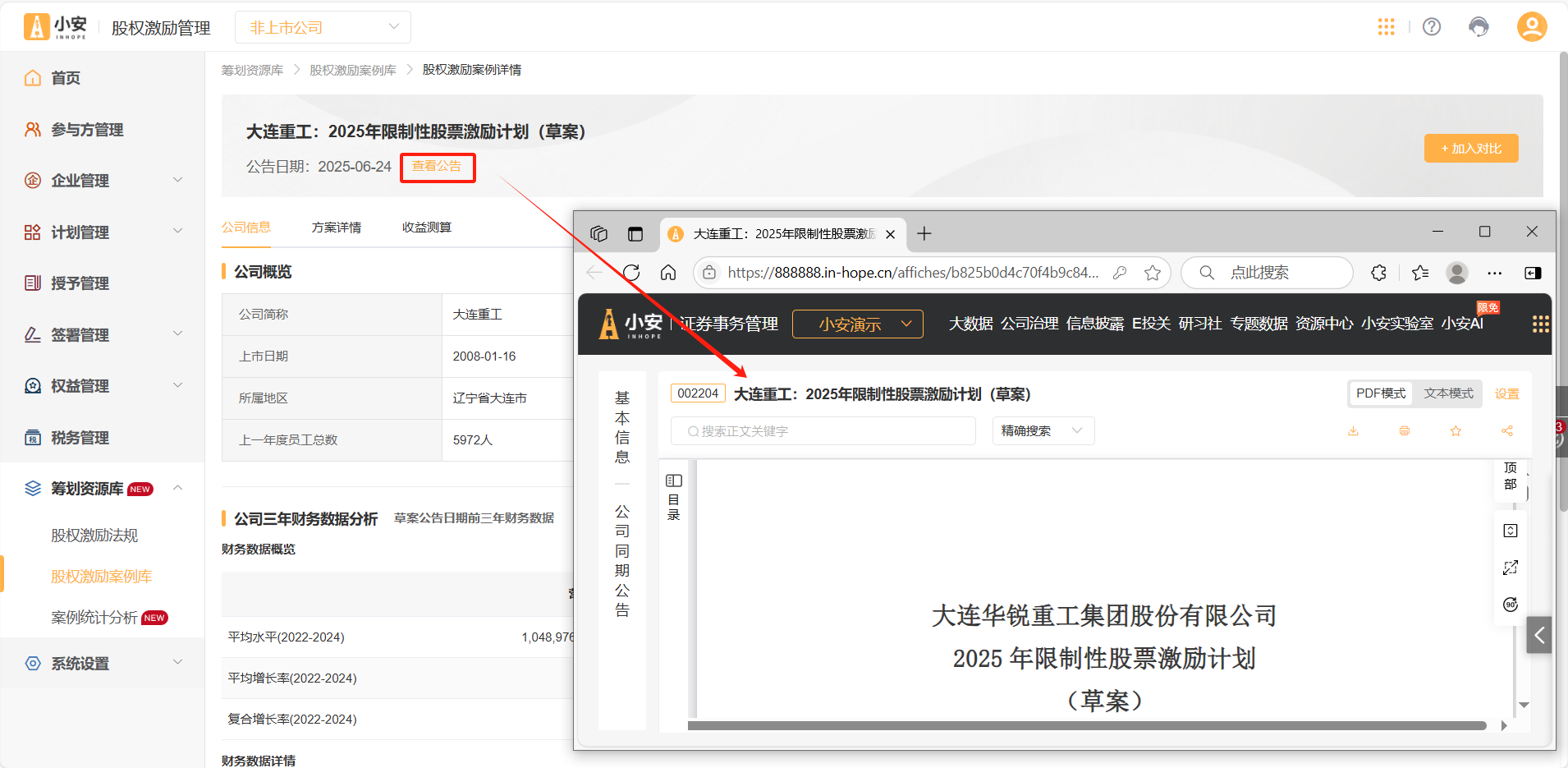Switch to the 收益测算 tab

coord(427,228)
